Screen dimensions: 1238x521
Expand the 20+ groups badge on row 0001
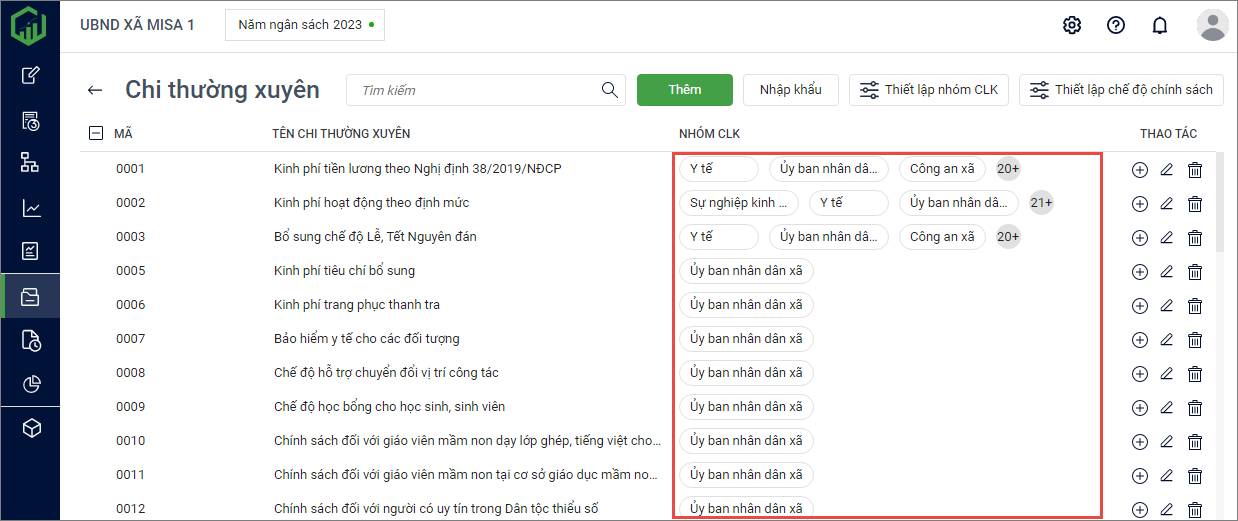pos(1008,169)
